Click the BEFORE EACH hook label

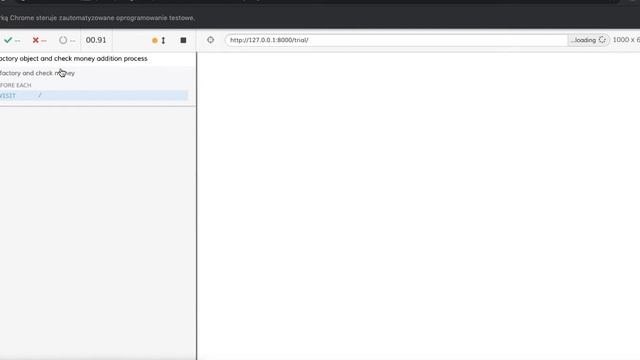[16, 85]
